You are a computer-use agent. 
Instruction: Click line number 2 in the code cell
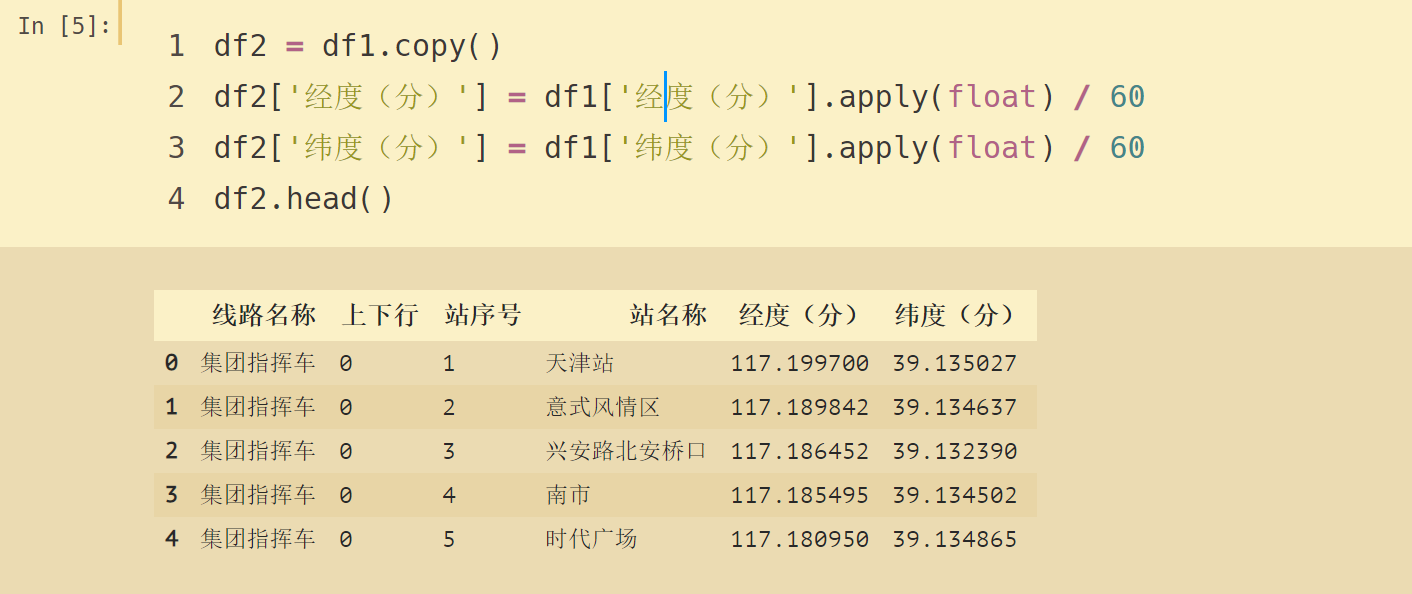point(175,96)
